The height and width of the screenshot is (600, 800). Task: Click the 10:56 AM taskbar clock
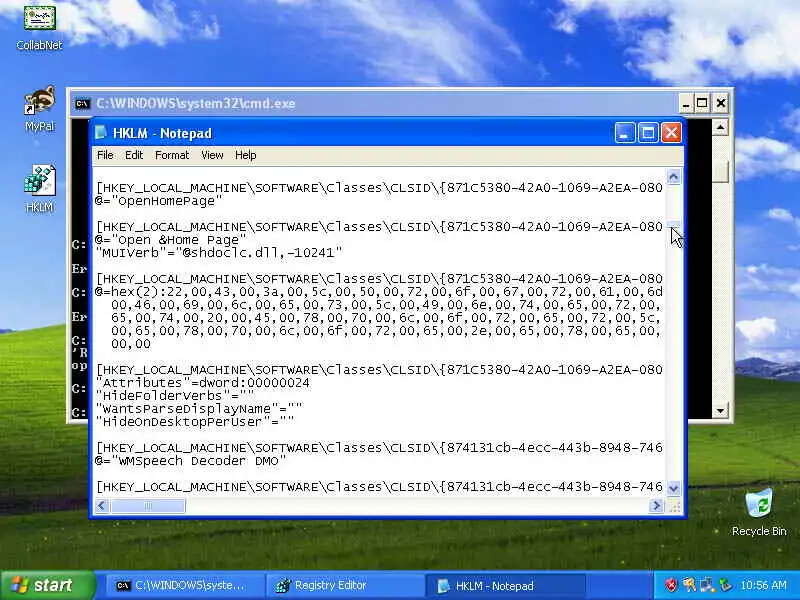tap(763, 585)
